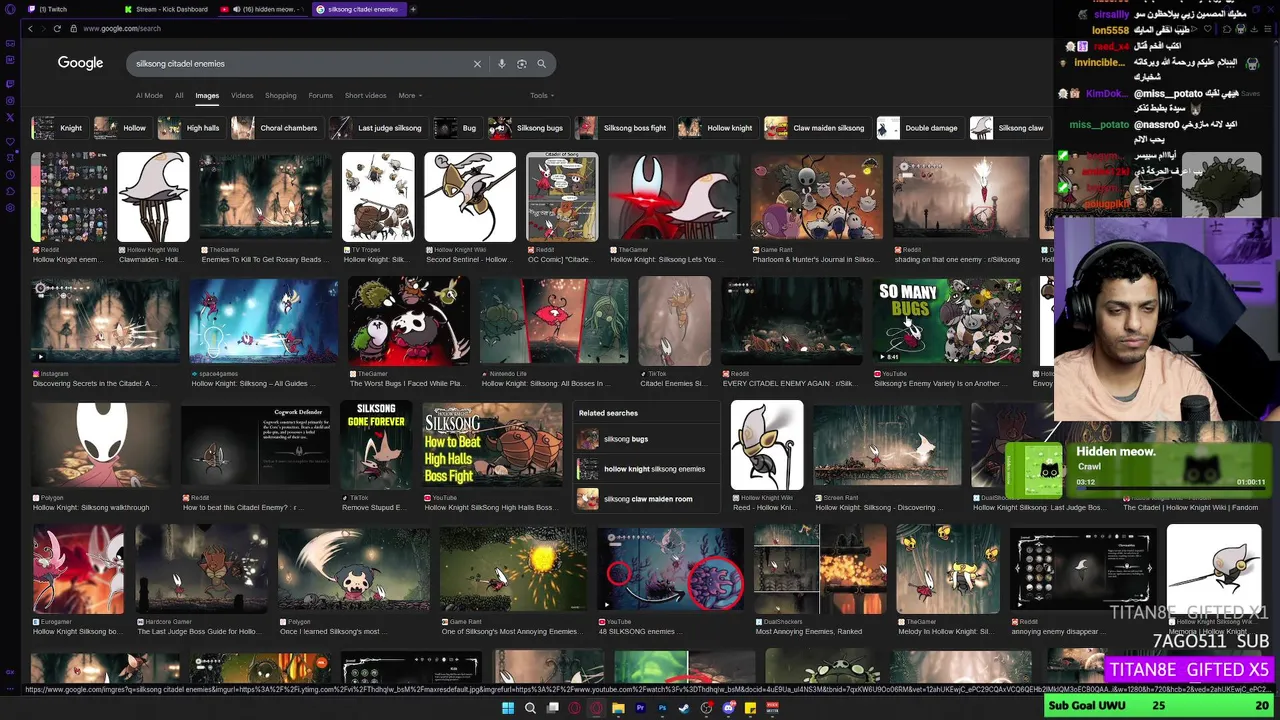
Task: Switch to AI Mode tab
Action: pyautogui.click(x=149, y=96)
